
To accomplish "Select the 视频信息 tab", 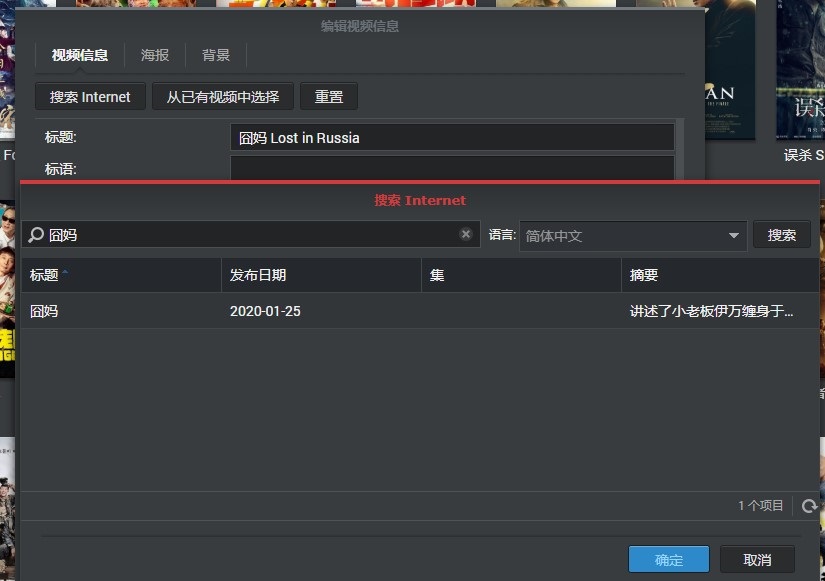I will pos(78,55).
